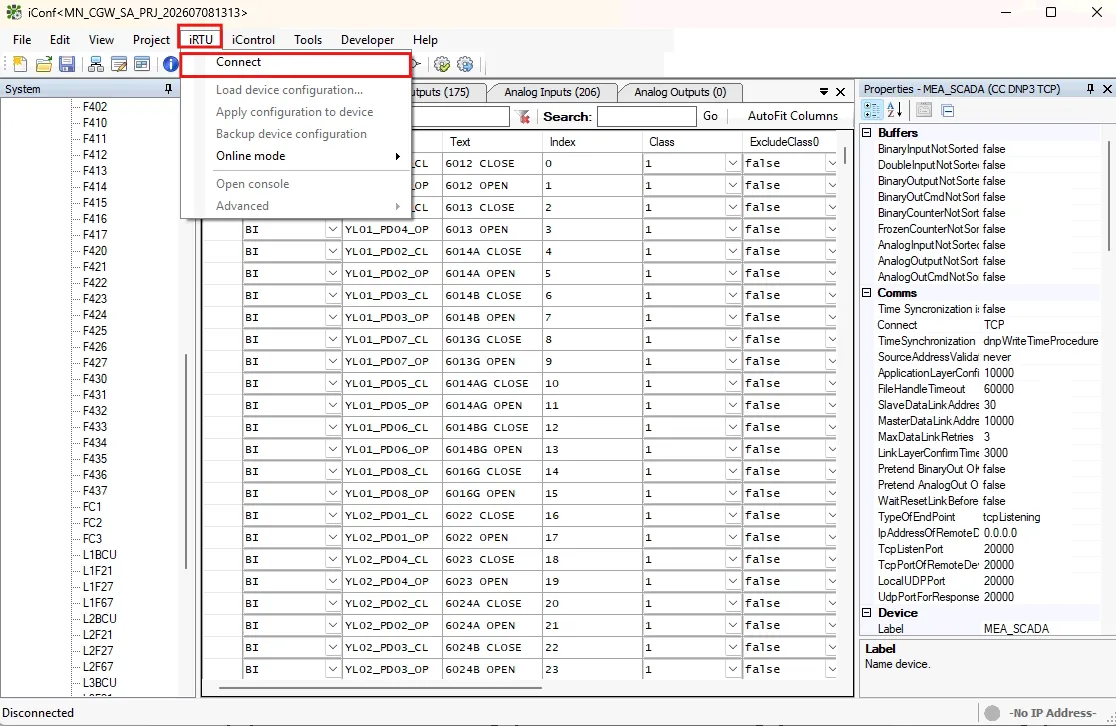Click the edit form pencil toolbar icon

tap(119, 65)
